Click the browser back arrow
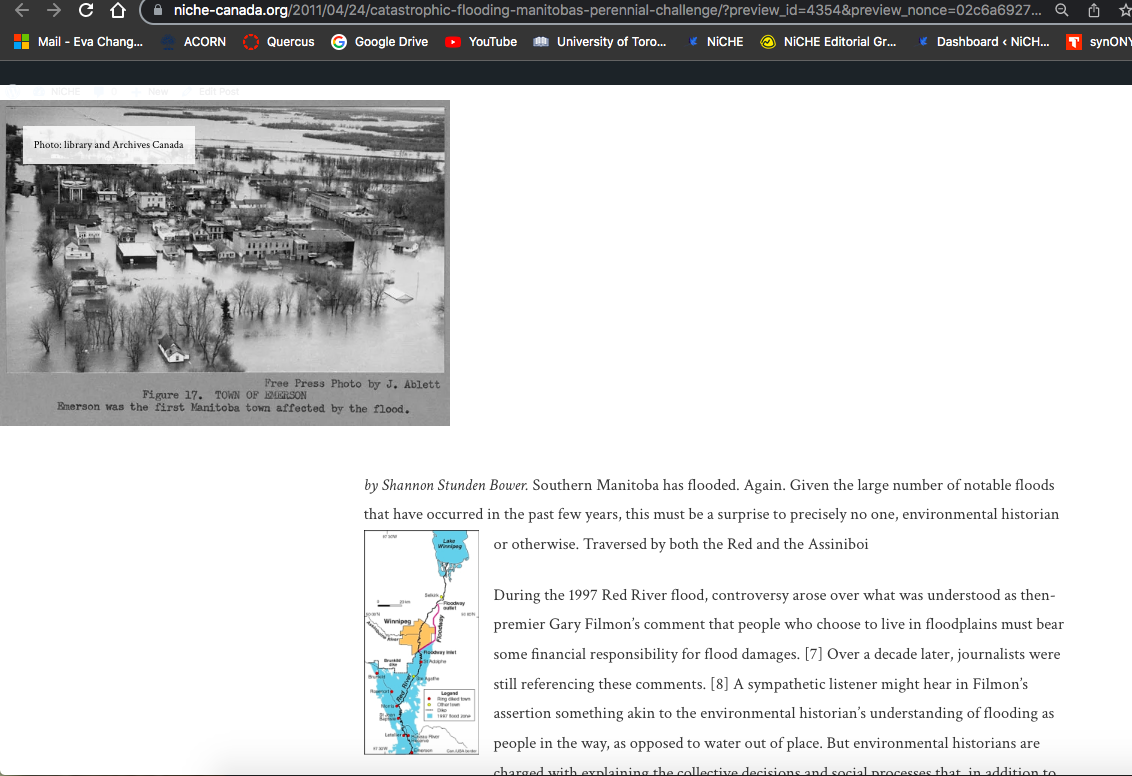Image resolution: width=1132 pixels, height=776 pixels. click(22, 10)
